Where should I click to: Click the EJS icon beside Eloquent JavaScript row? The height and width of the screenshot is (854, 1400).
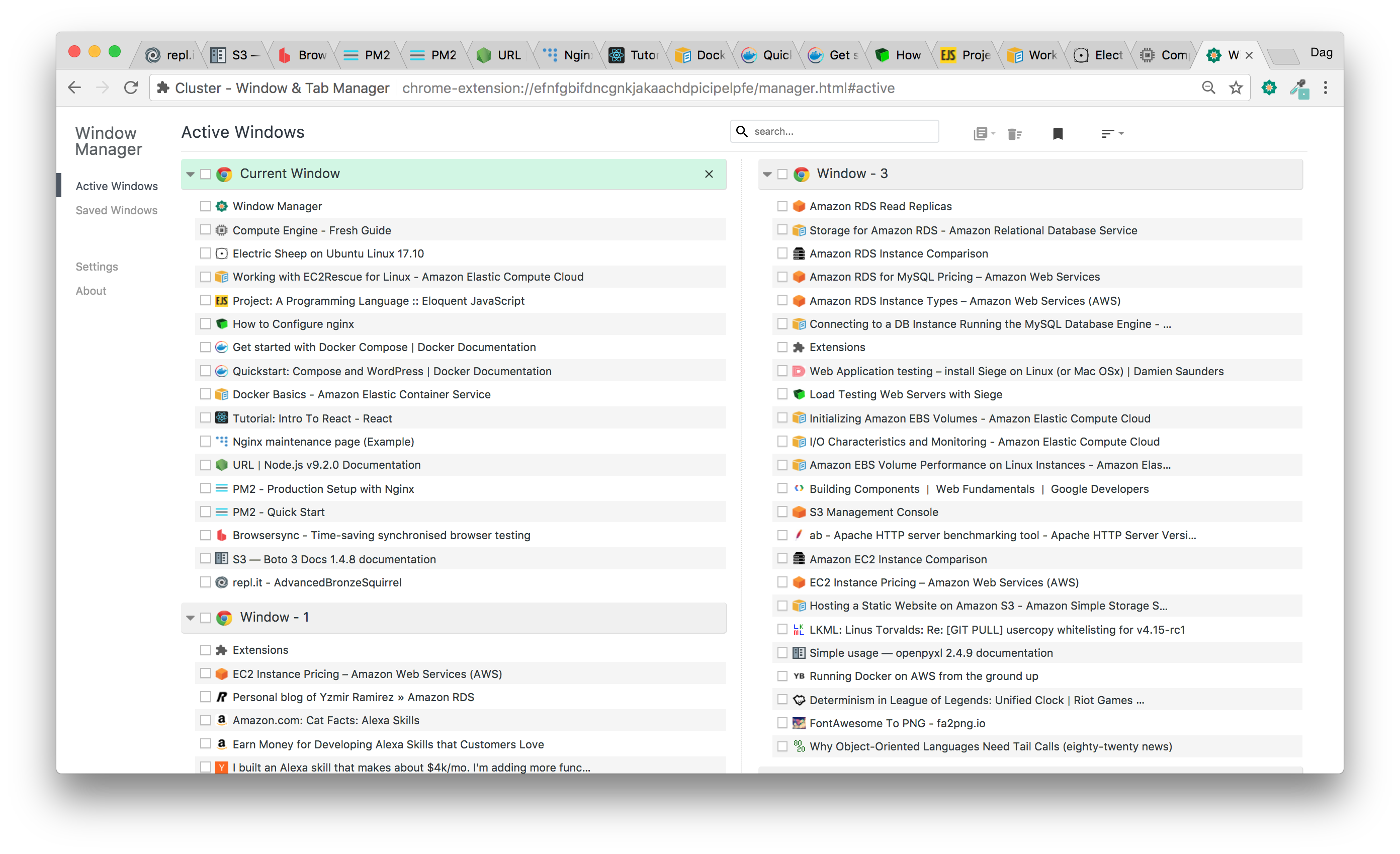[x=222, y=301]
